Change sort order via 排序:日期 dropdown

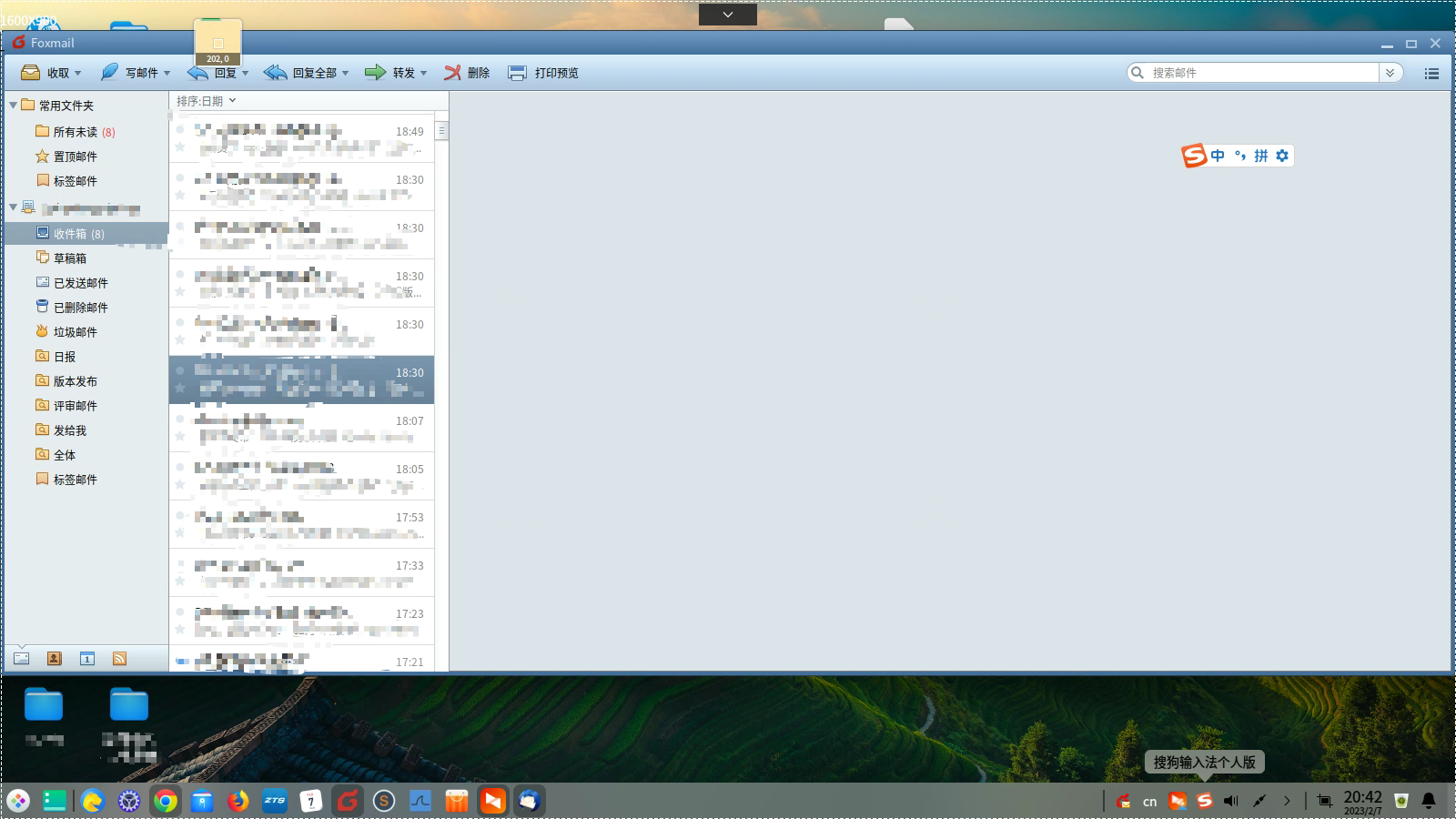(x=207, y=101)
